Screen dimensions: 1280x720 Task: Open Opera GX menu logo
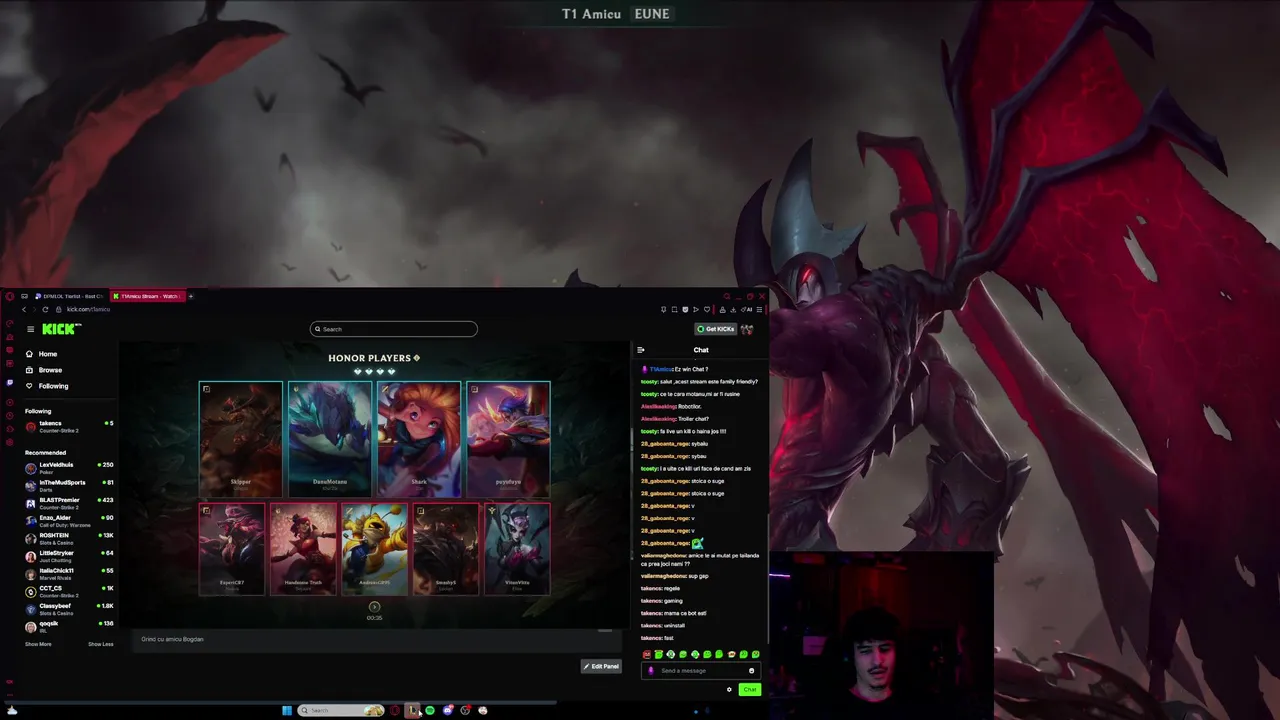tap(9, 296)
